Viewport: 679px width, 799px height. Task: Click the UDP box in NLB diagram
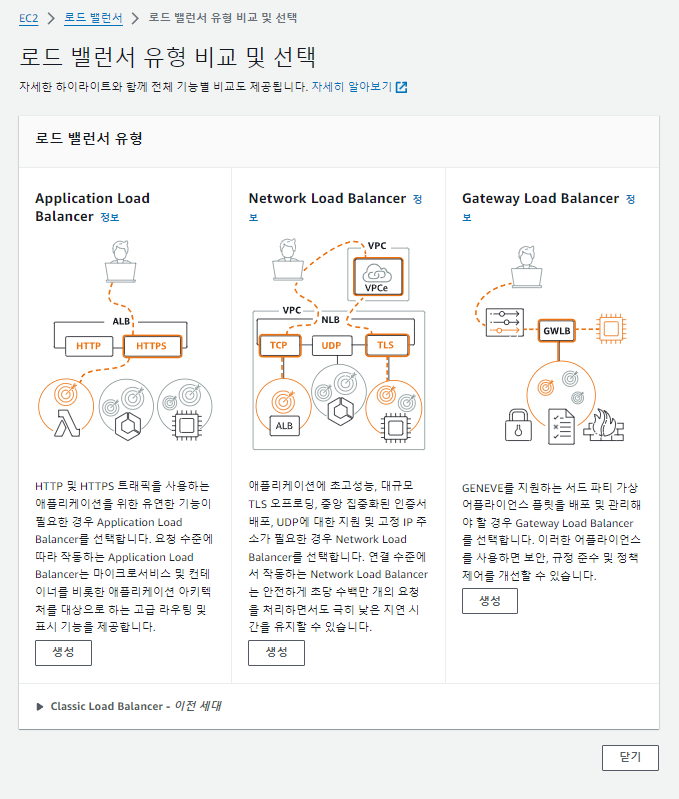pos(332,345)
